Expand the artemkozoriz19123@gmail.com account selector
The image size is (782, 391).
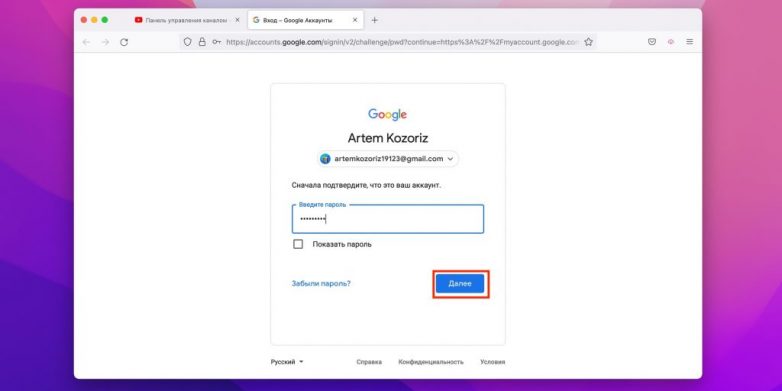click(388, 159)
